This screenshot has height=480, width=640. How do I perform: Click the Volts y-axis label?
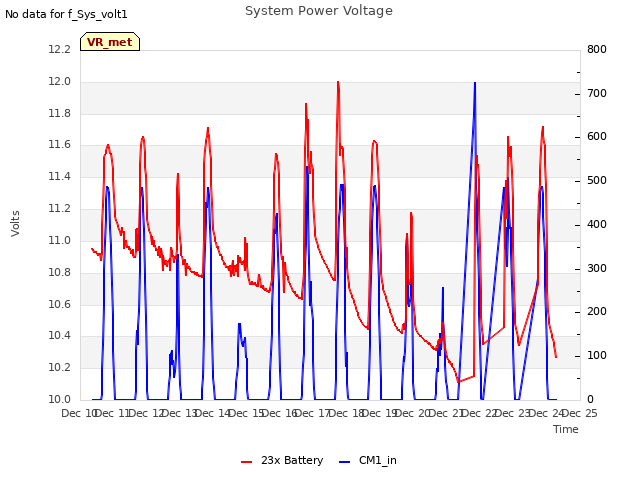[x=16, y=224]
